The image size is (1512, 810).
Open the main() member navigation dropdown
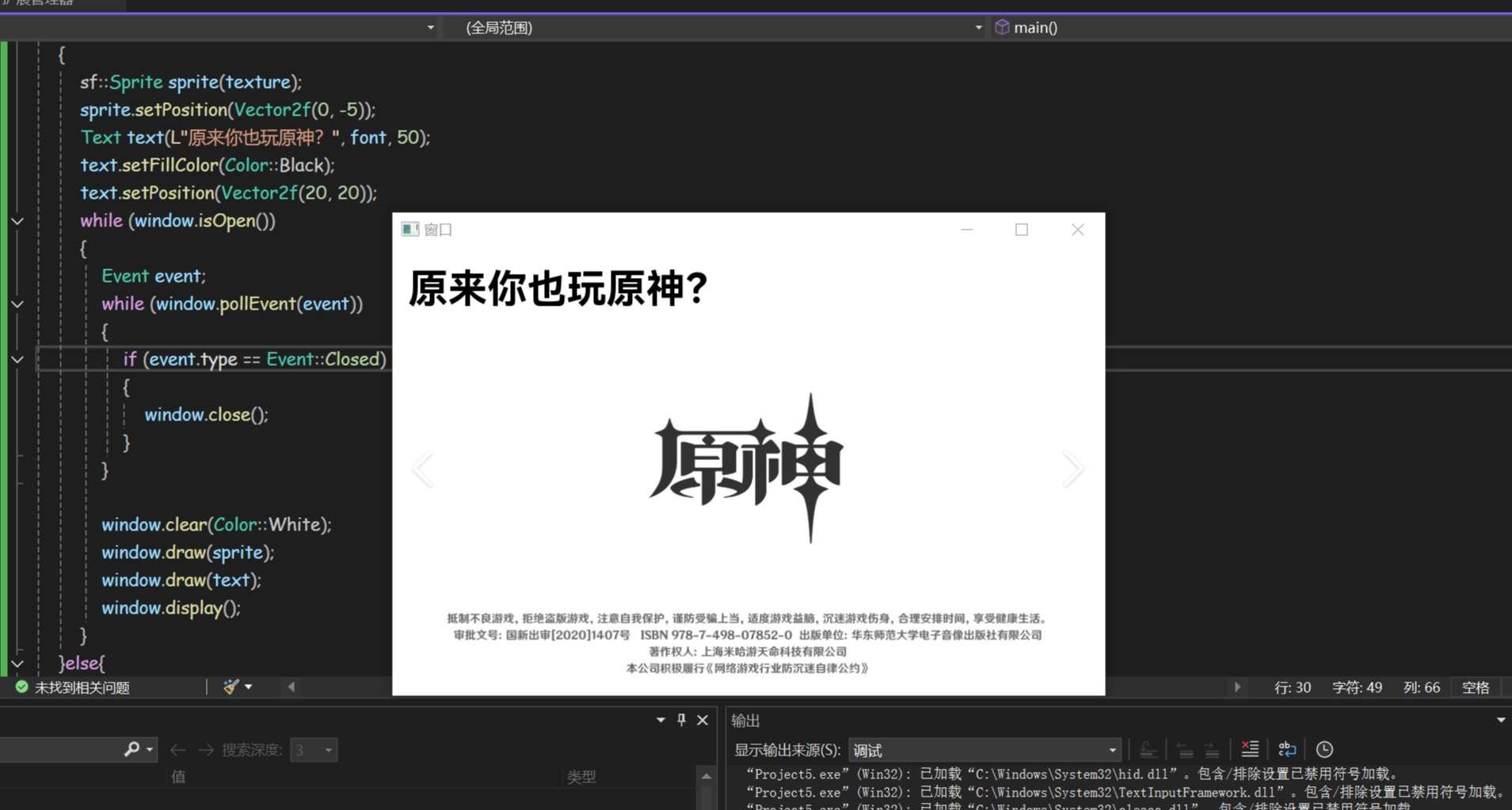1034,27
